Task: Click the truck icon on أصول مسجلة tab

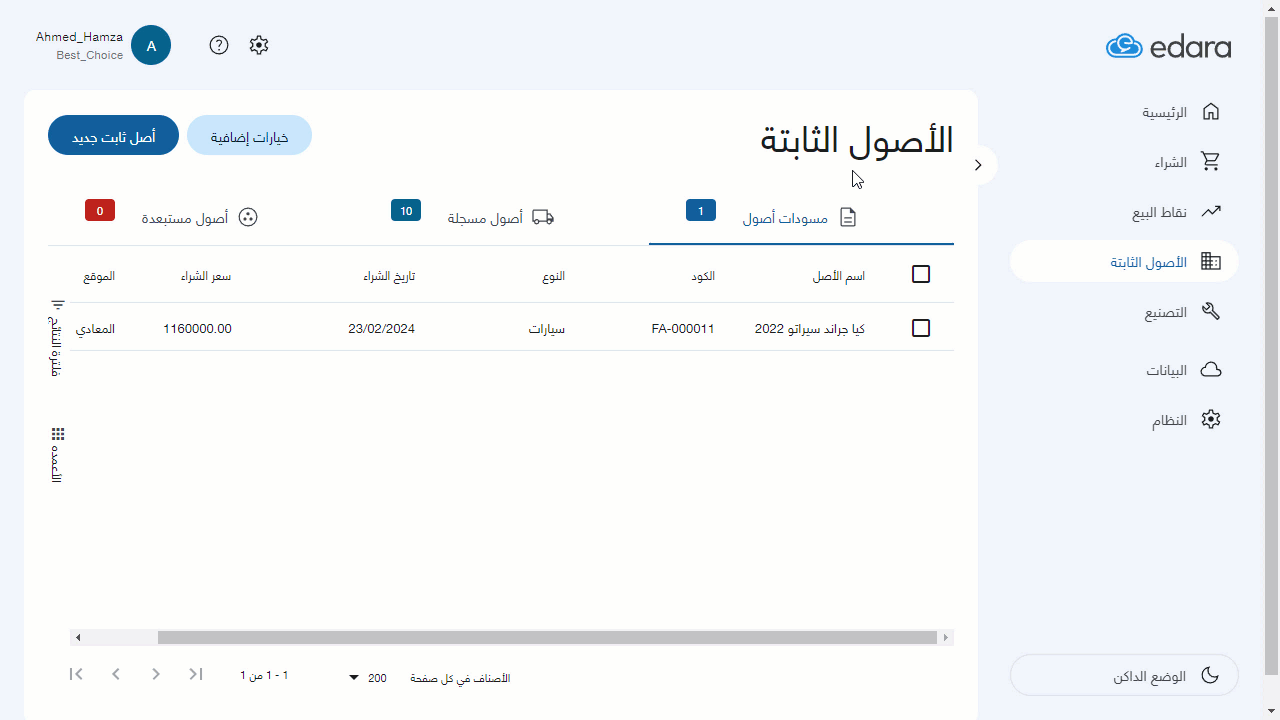Action: (543, 217)
